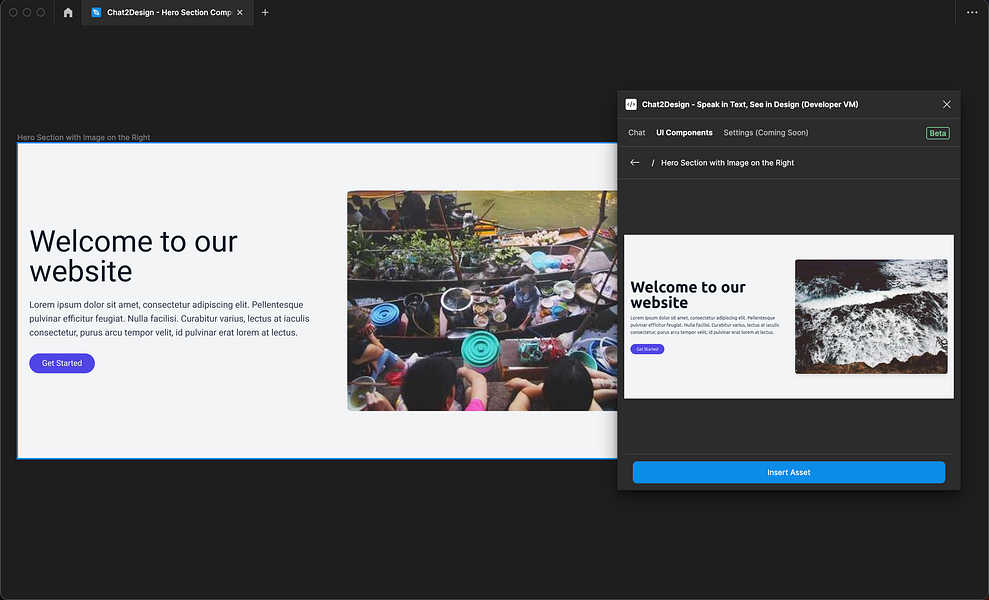Screen dimensions: 989x600
Task: Click the home icon in the tab bar
Action: (x=67, y=12)
